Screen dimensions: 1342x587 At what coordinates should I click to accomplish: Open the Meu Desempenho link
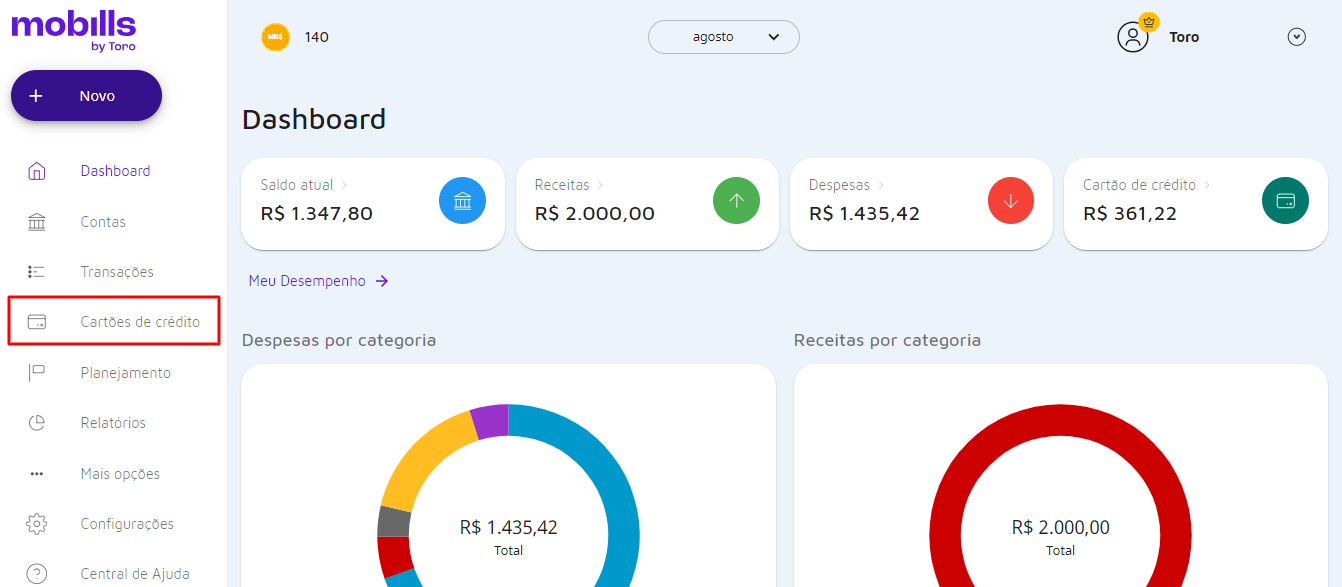coord(307,281)
